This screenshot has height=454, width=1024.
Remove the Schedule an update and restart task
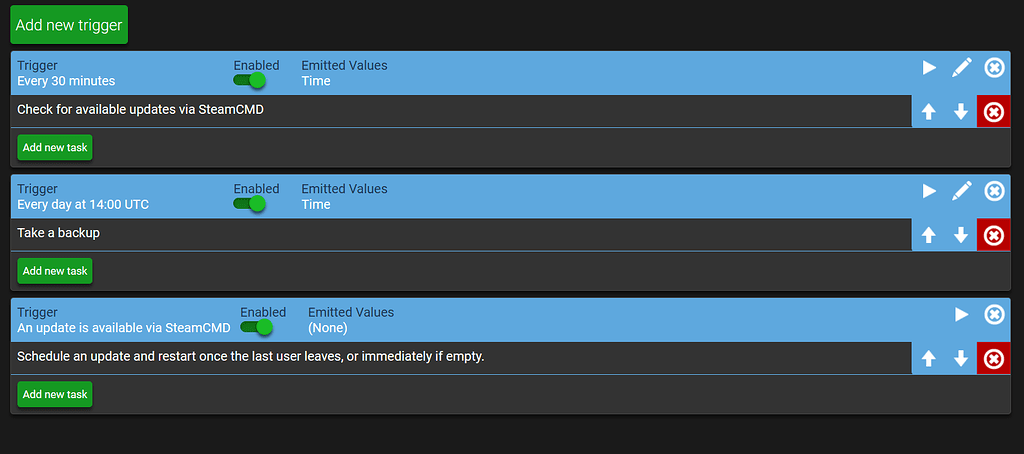[x=993, y=359]
